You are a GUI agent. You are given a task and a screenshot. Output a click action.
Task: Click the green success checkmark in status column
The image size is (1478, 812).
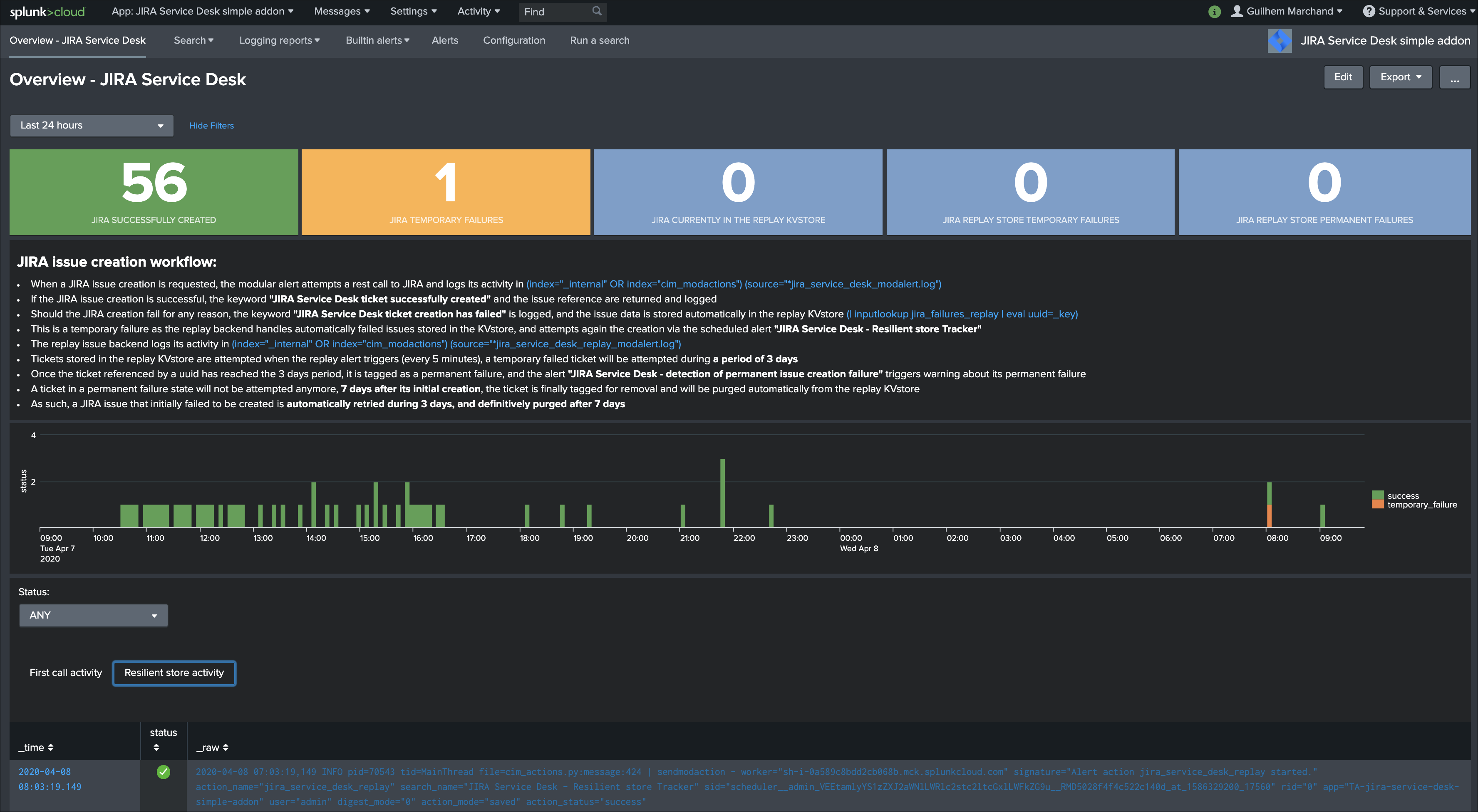pos(164,772)
